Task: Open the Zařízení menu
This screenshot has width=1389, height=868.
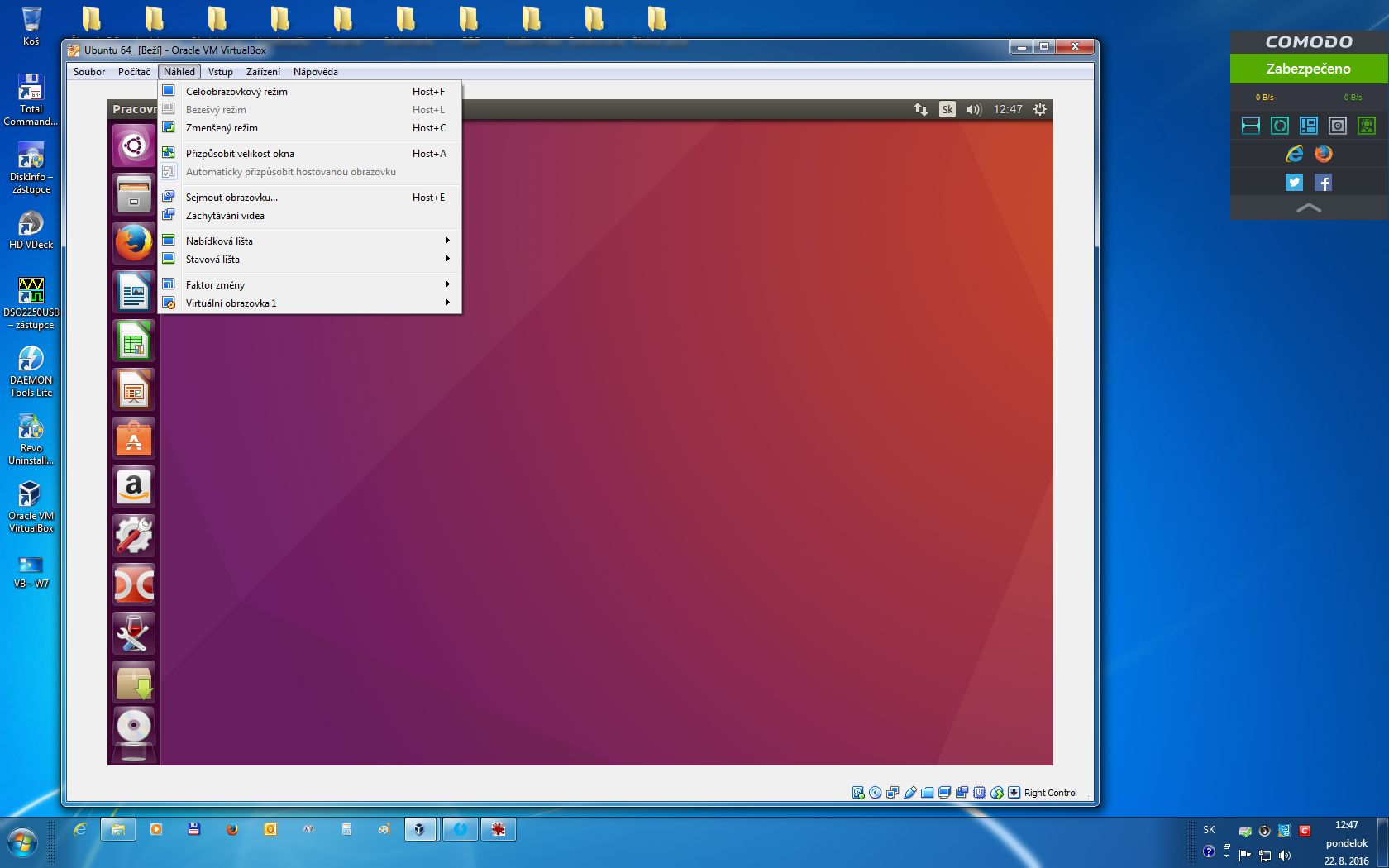Action: [263, 72]
